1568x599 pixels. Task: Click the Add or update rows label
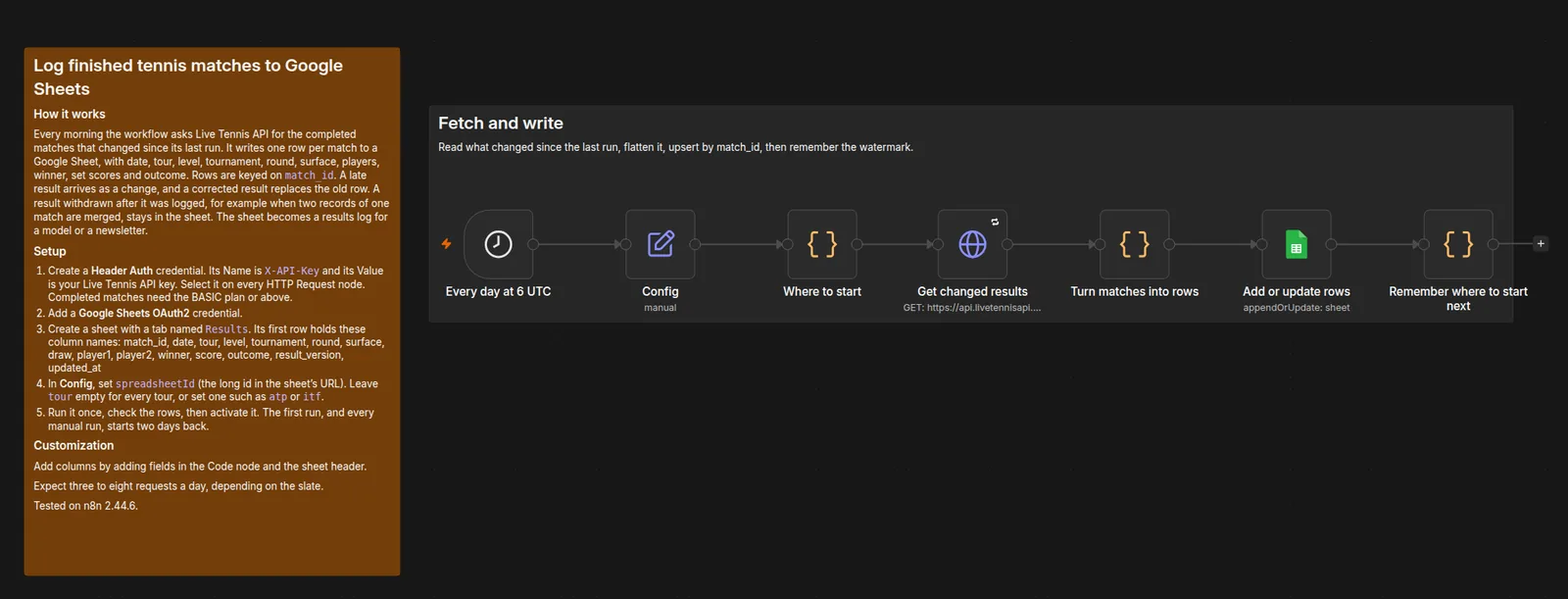point(1297,291)
